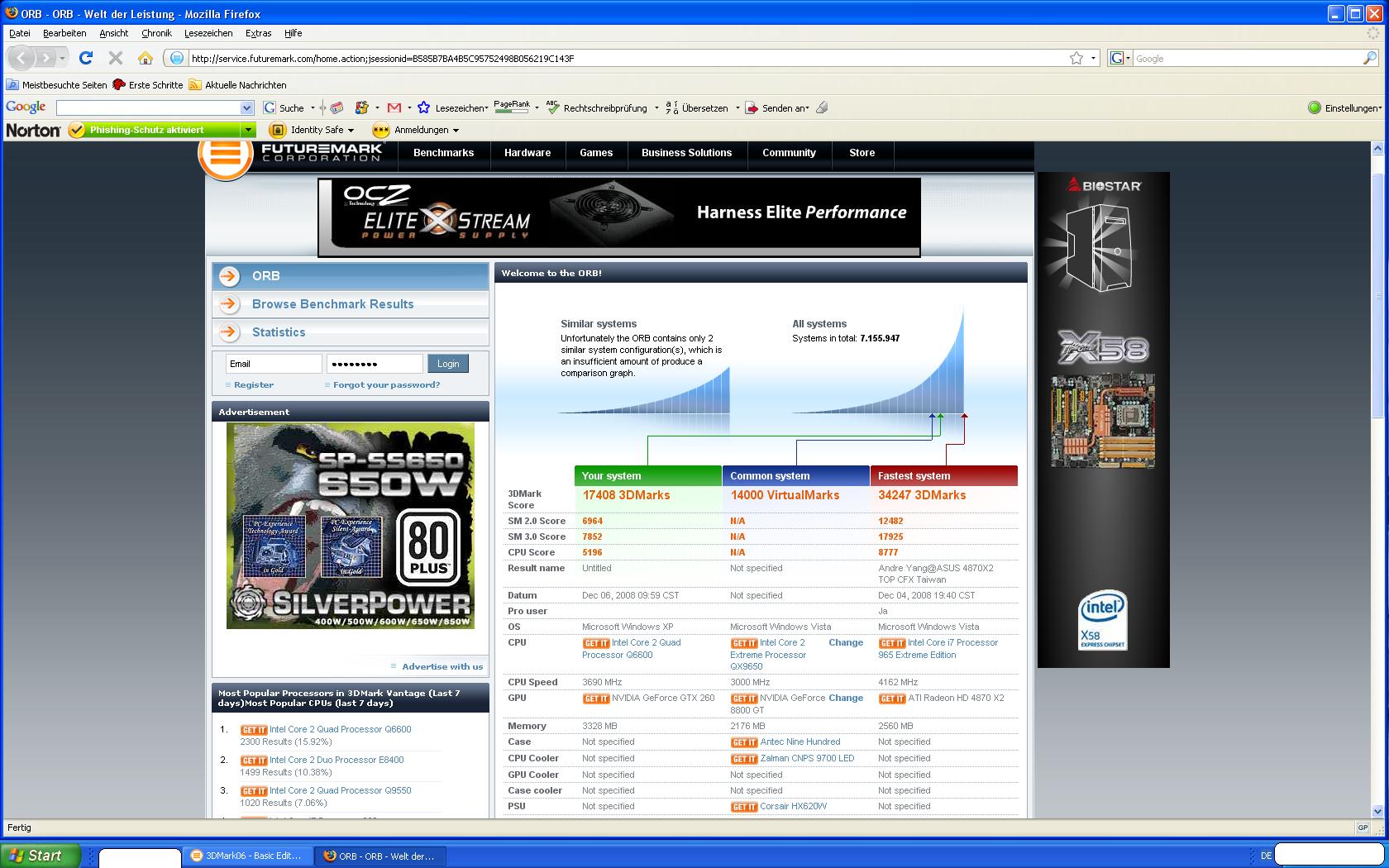Open Norton Anmeldungen logins
This screenshot has height=868, width=1389.
tap(416, 130)
